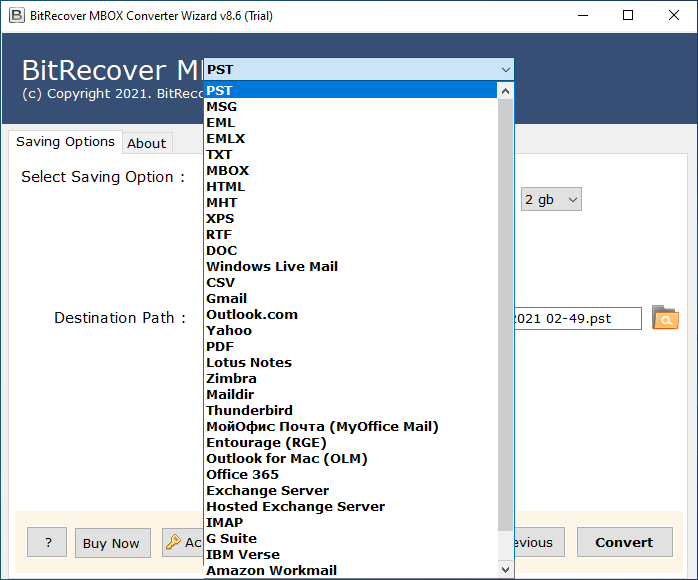Open help with the ? button
698x580 pixels.
(x=47, y=543)
